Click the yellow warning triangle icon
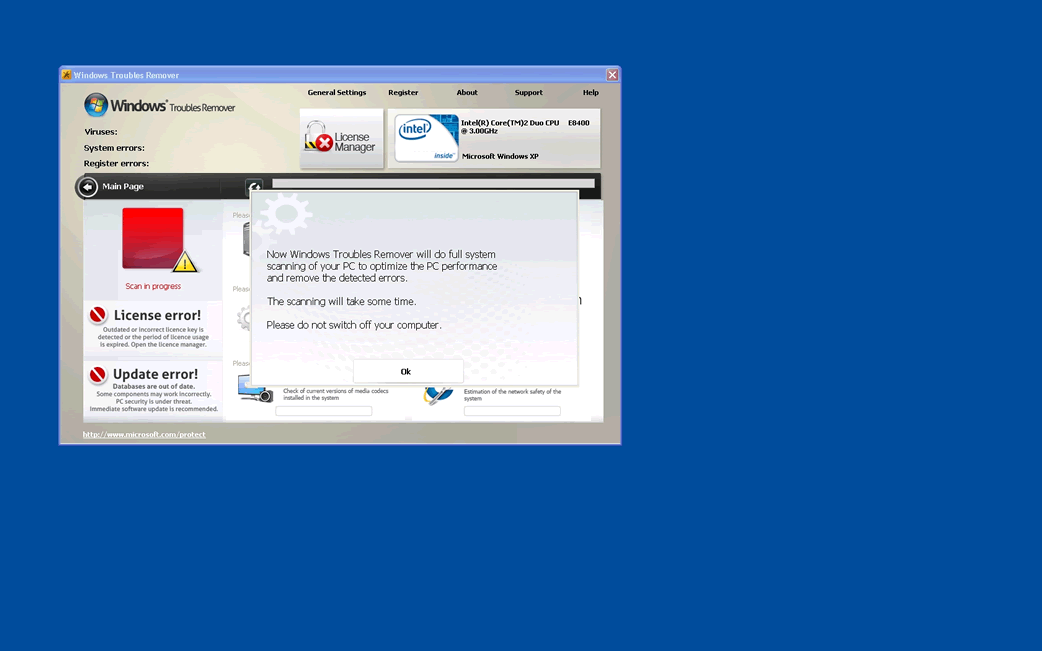This screenshot has width=1042, height=651. tap(185, 263)
